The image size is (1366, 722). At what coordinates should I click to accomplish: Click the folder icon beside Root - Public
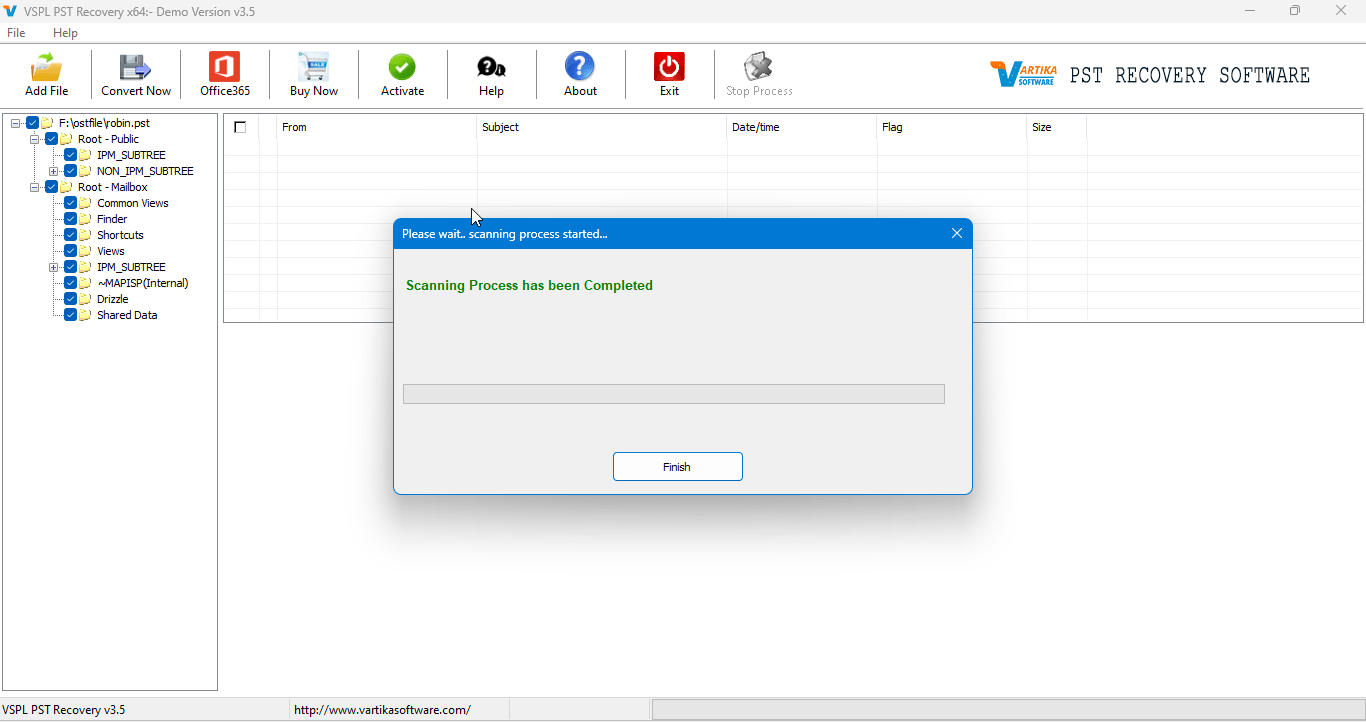tap(66, 139)
